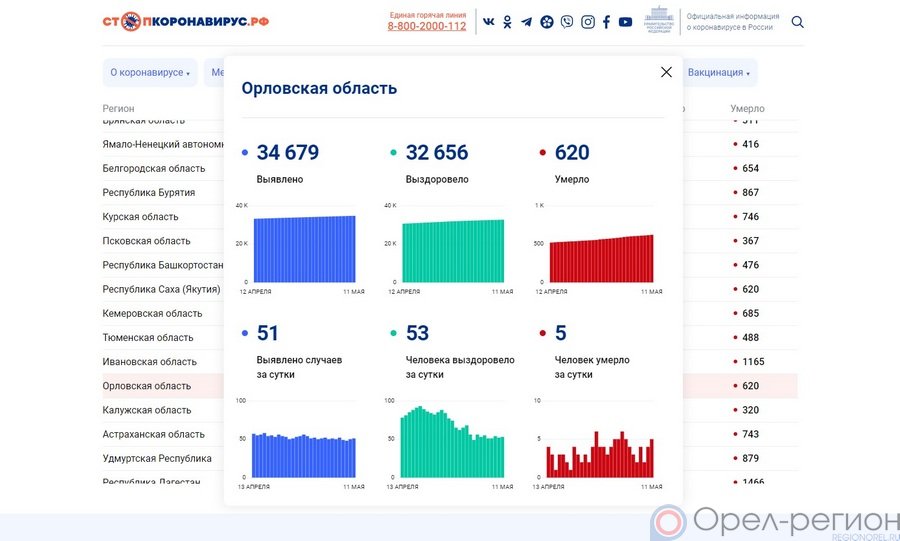Viewport: 900px width, 541px height.
Task: Click the Government of Russia emblem
Action: (658, 21)
